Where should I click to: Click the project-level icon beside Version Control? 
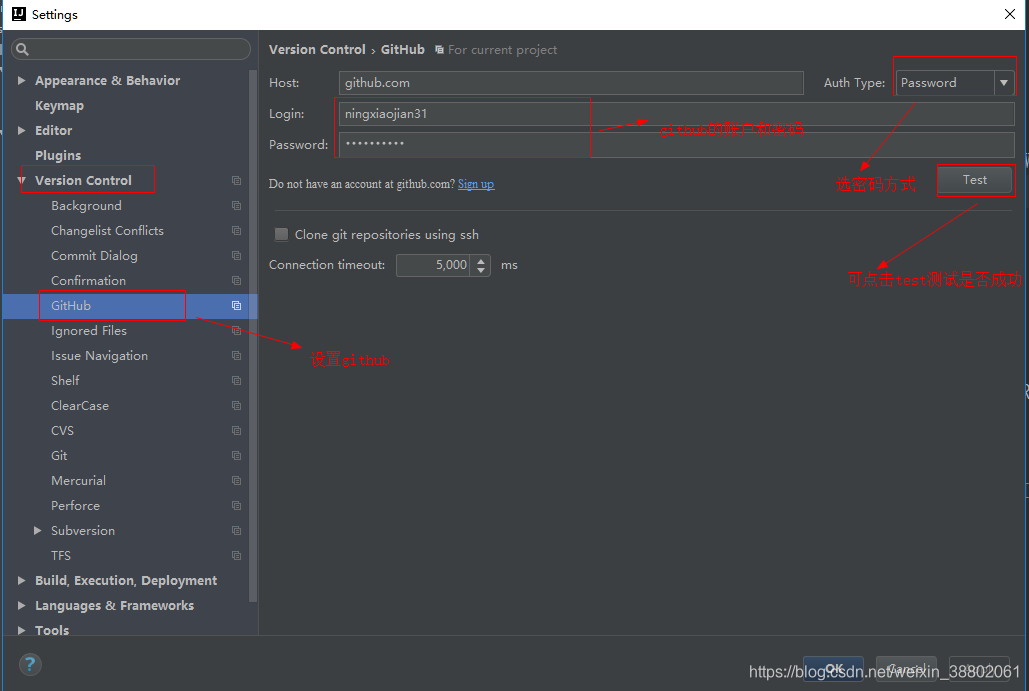click(x=236, y=180)
